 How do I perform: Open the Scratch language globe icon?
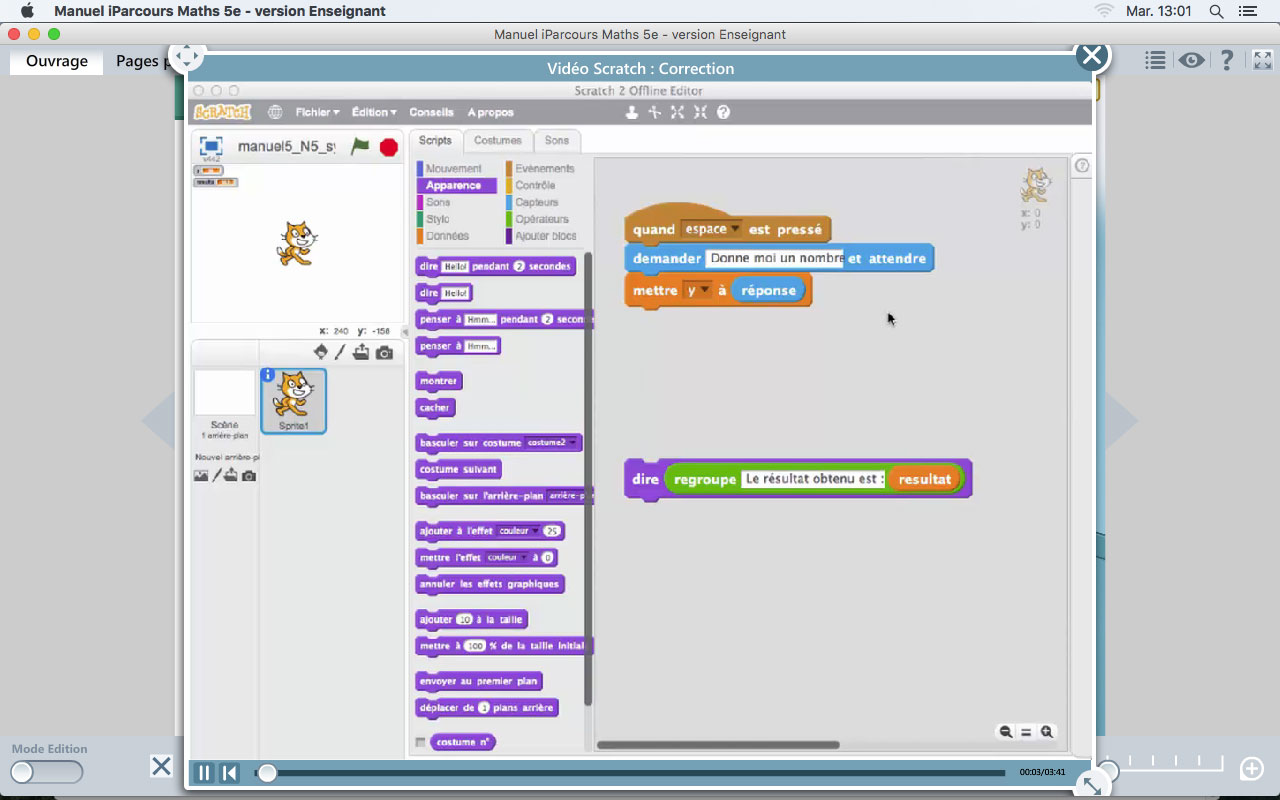pos(275,112)
